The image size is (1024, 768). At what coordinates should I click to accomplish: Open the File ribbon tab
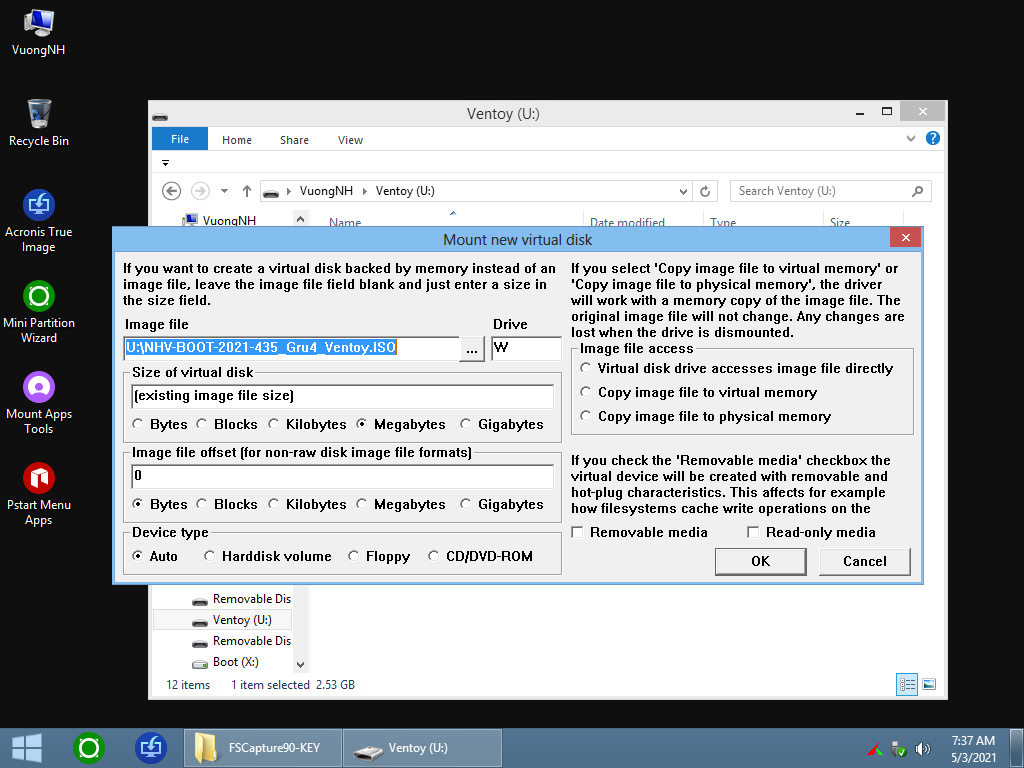[x=180, y=139]
